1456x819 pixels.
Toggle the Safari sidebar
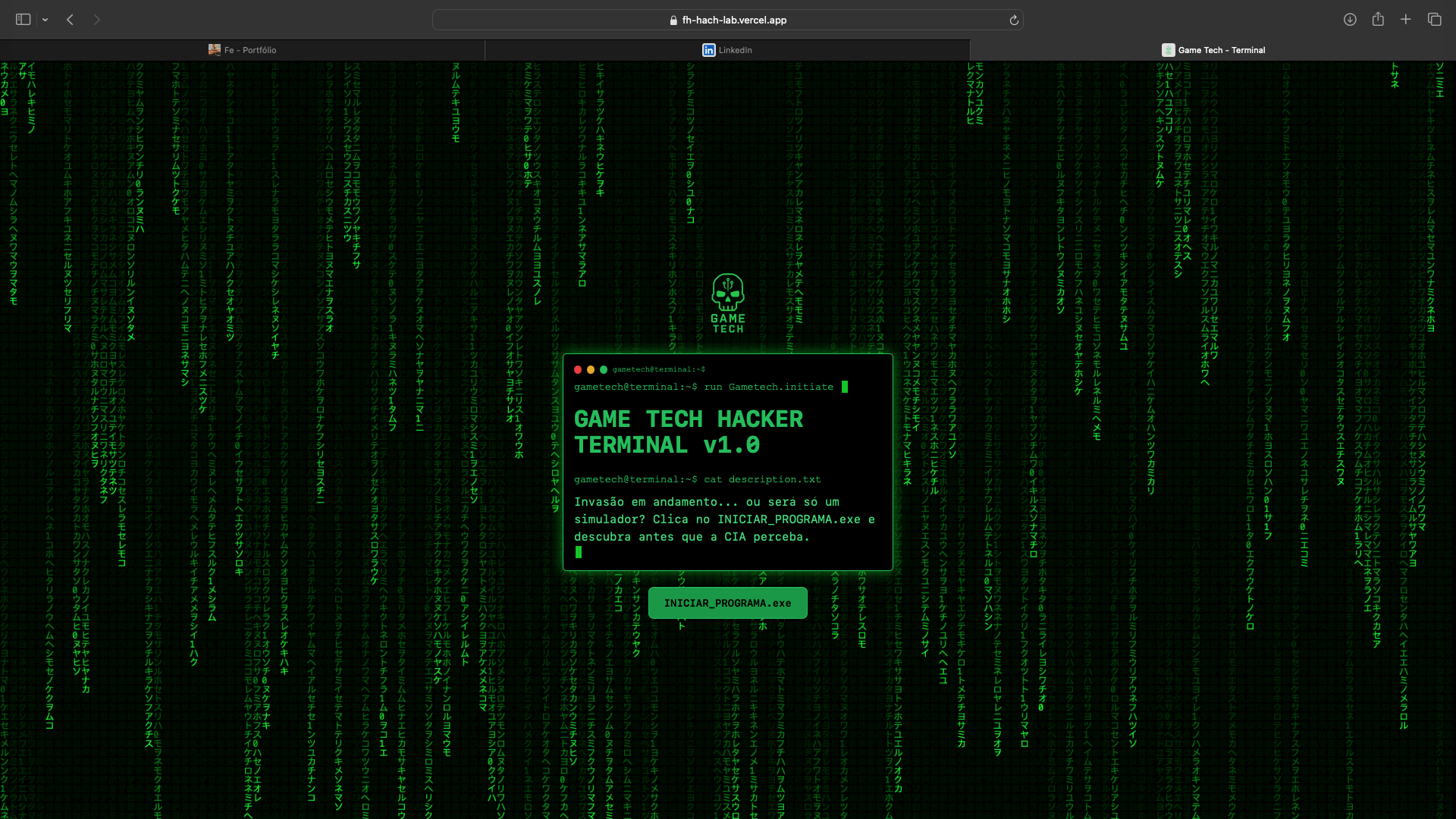(x=24, y=20)
